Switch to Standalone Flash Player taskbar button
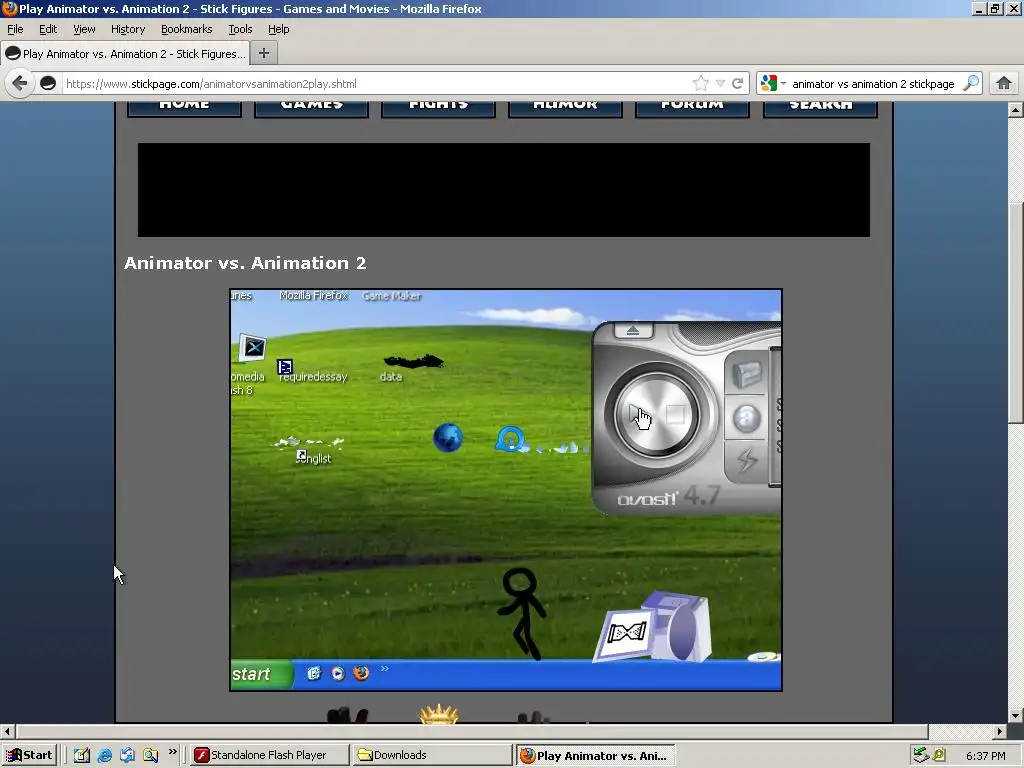Image resolution: width=1024 pixels, height=768 pixels. (x=269, y=755)
